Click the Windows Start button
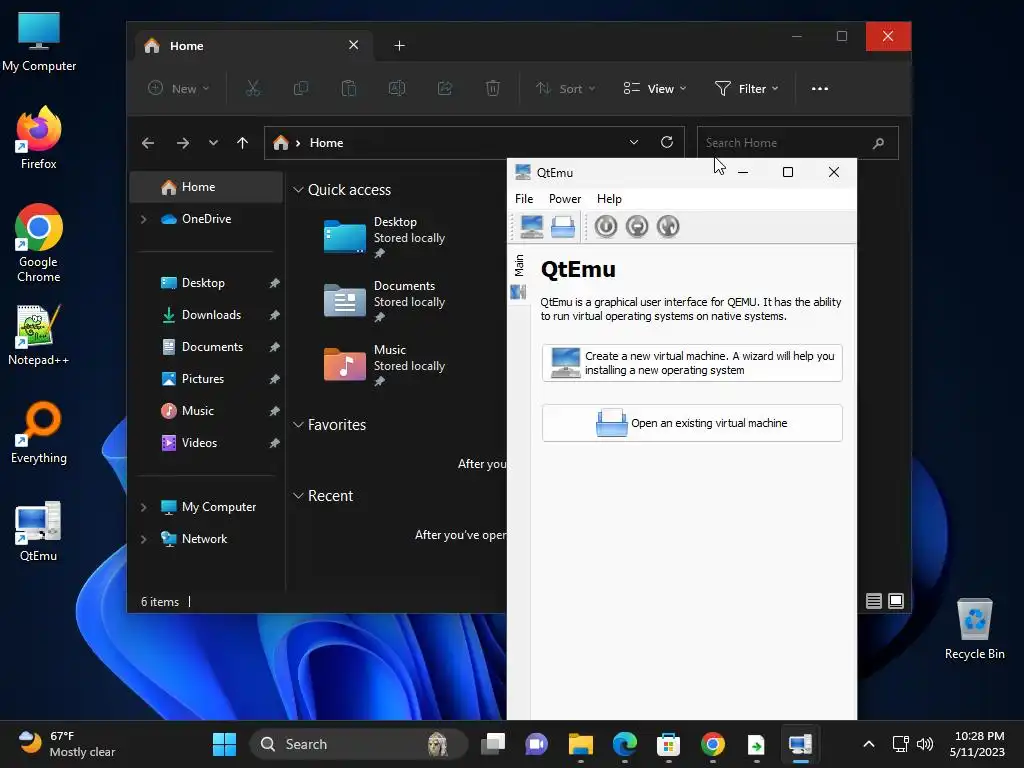 (225, 744)
